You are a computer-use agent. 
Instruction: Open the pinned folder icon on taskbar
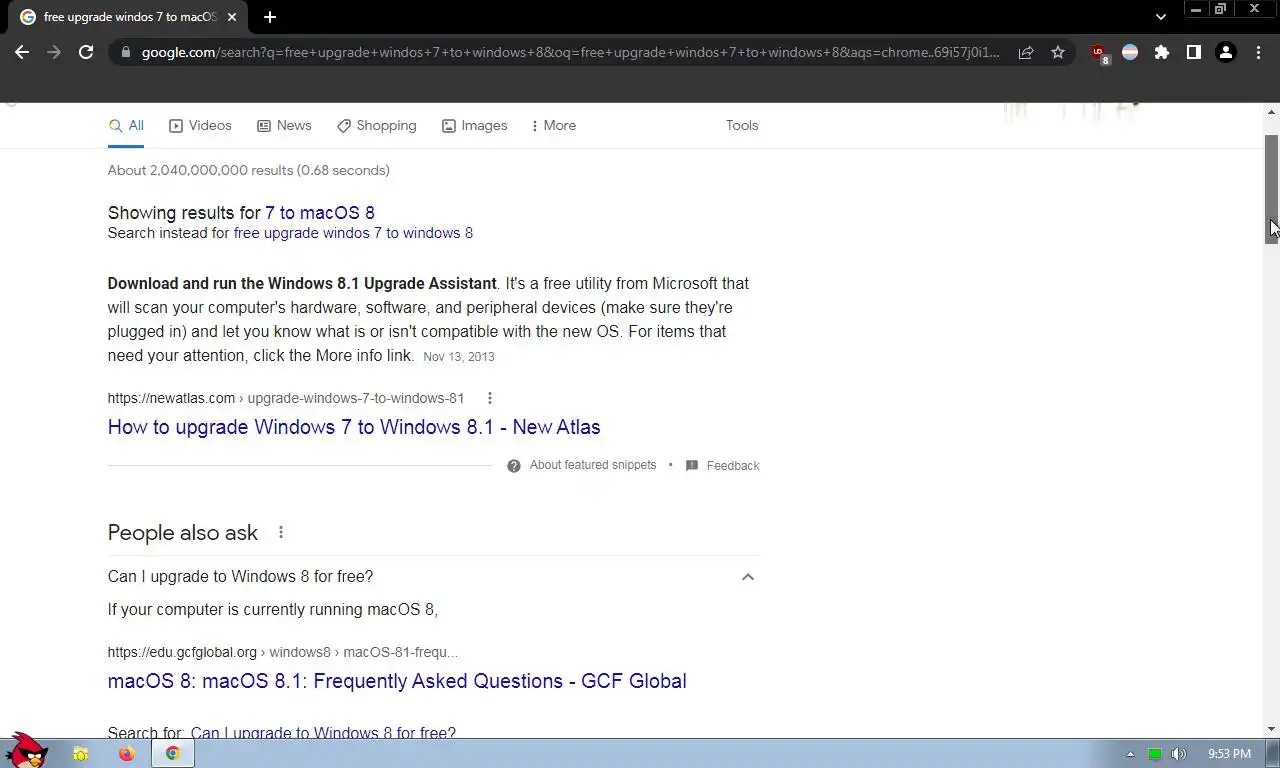click(81, 754)
